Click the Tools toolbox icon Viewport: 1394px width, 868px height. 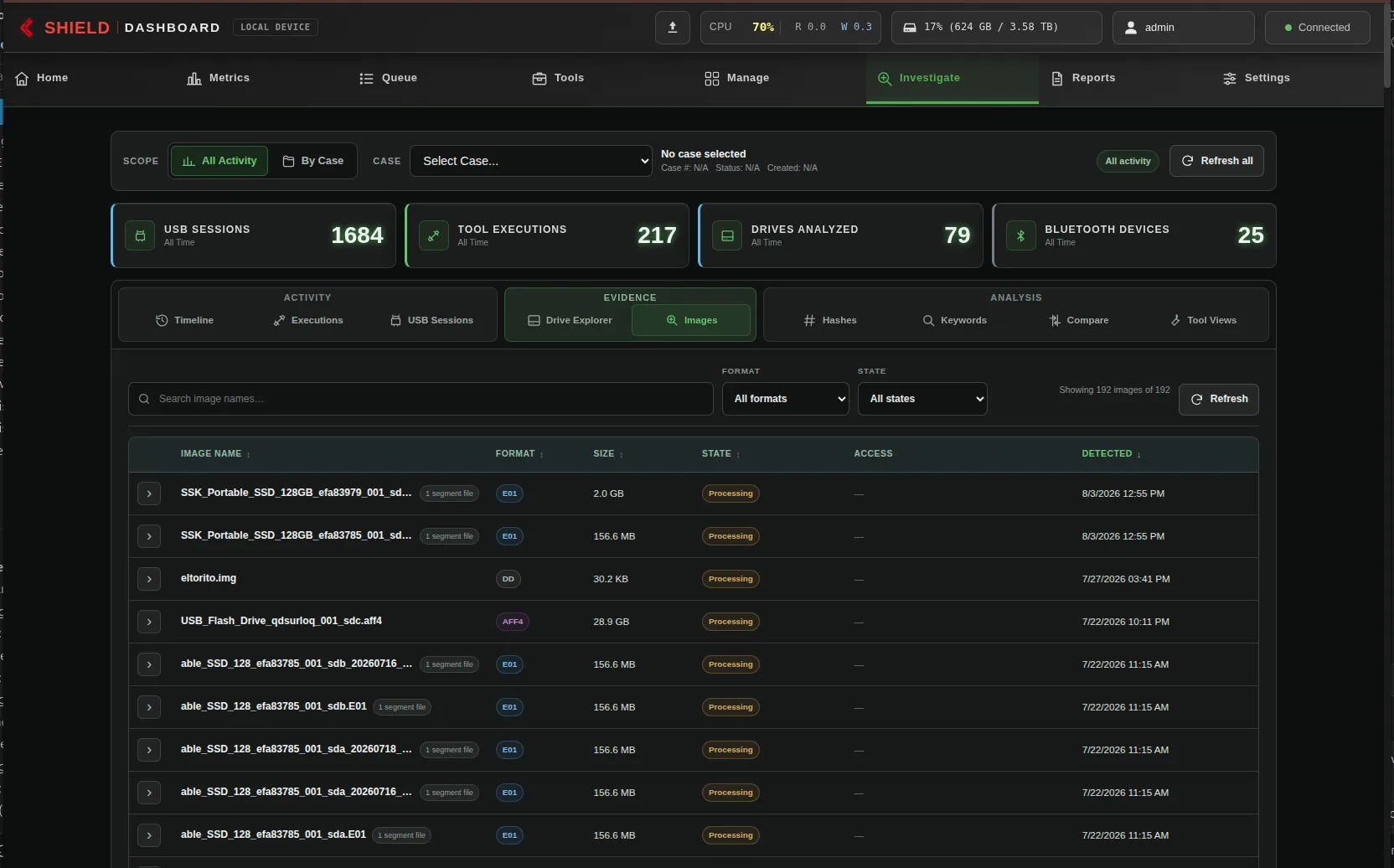pos(540,78)
